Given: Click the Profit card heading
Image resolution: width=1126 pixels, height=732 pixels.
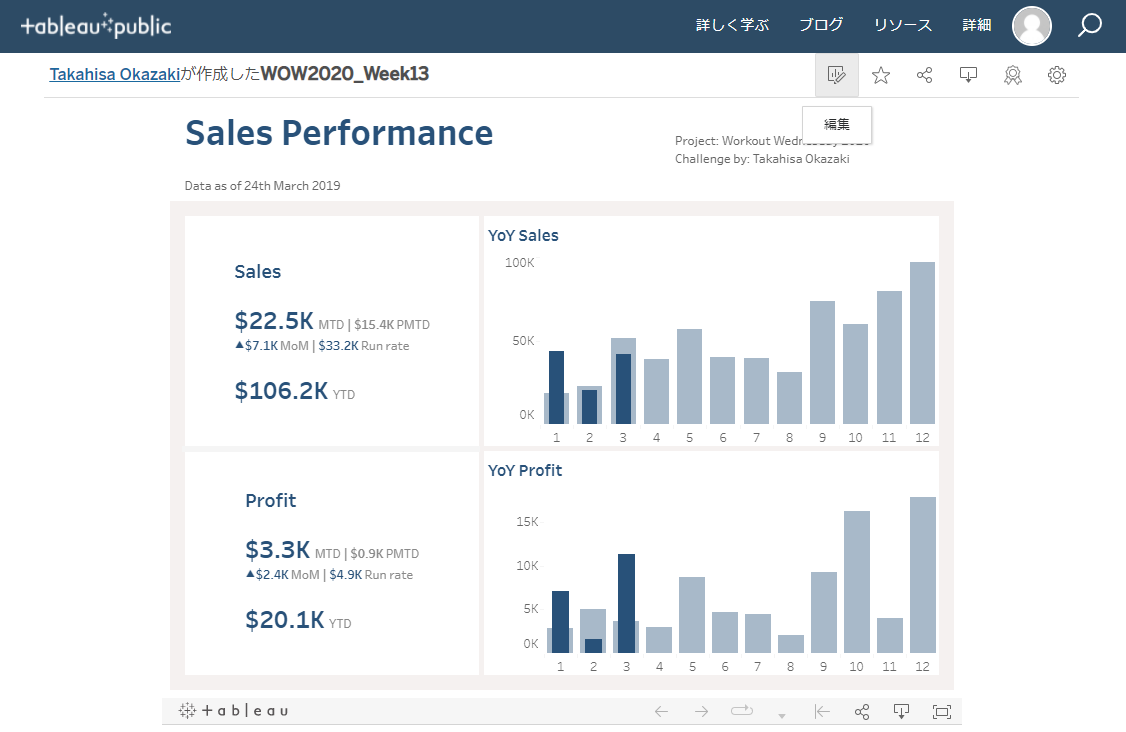Looking at the screenshot, I should (271, 501).
